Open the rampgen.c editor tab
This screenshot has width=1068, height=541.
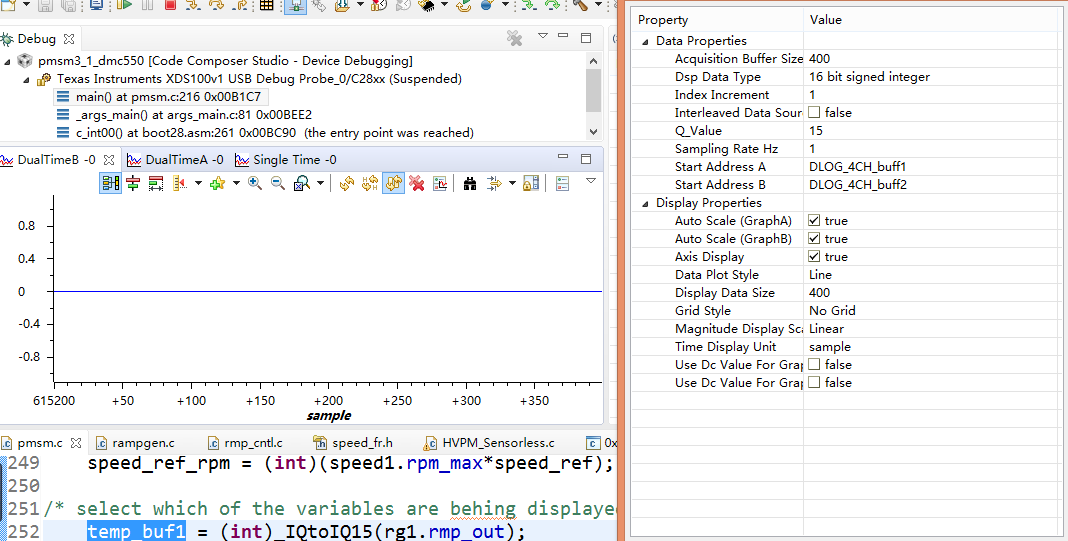pyautogui.click(x=136, y=443)
